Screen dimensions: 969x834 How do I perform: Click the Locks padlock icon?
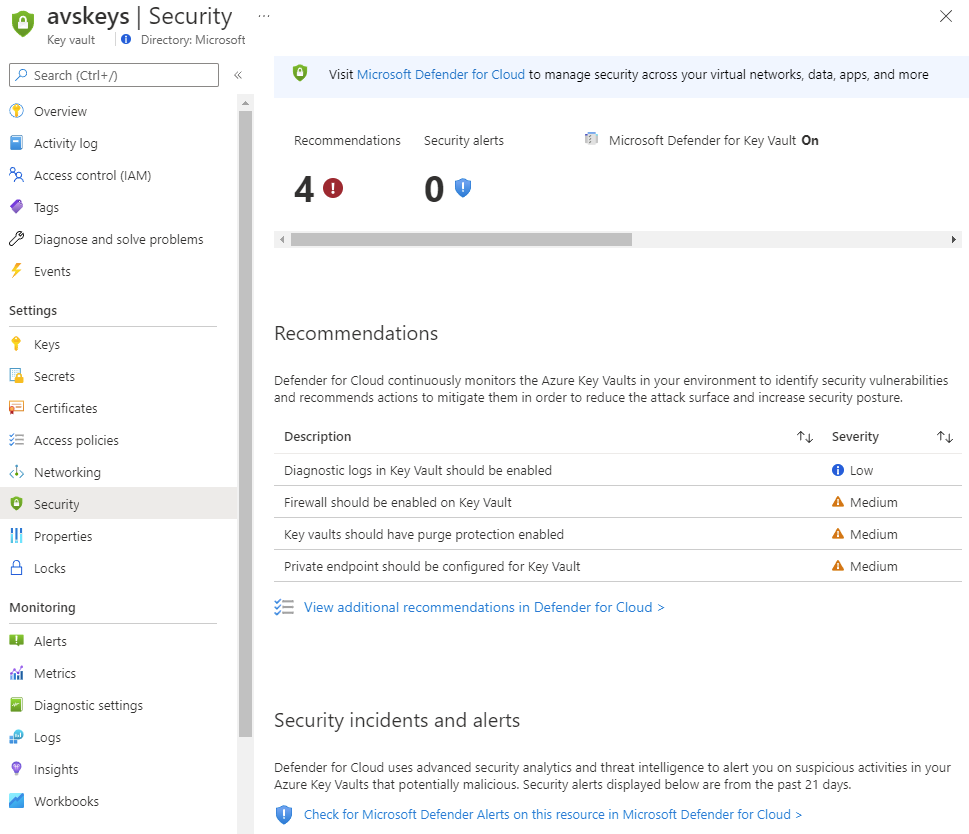16,568
